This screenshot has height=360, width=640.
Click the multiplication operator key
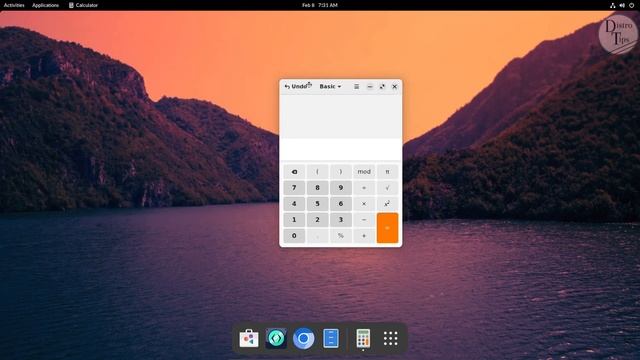pyautogui.click(x=364, y=204)
